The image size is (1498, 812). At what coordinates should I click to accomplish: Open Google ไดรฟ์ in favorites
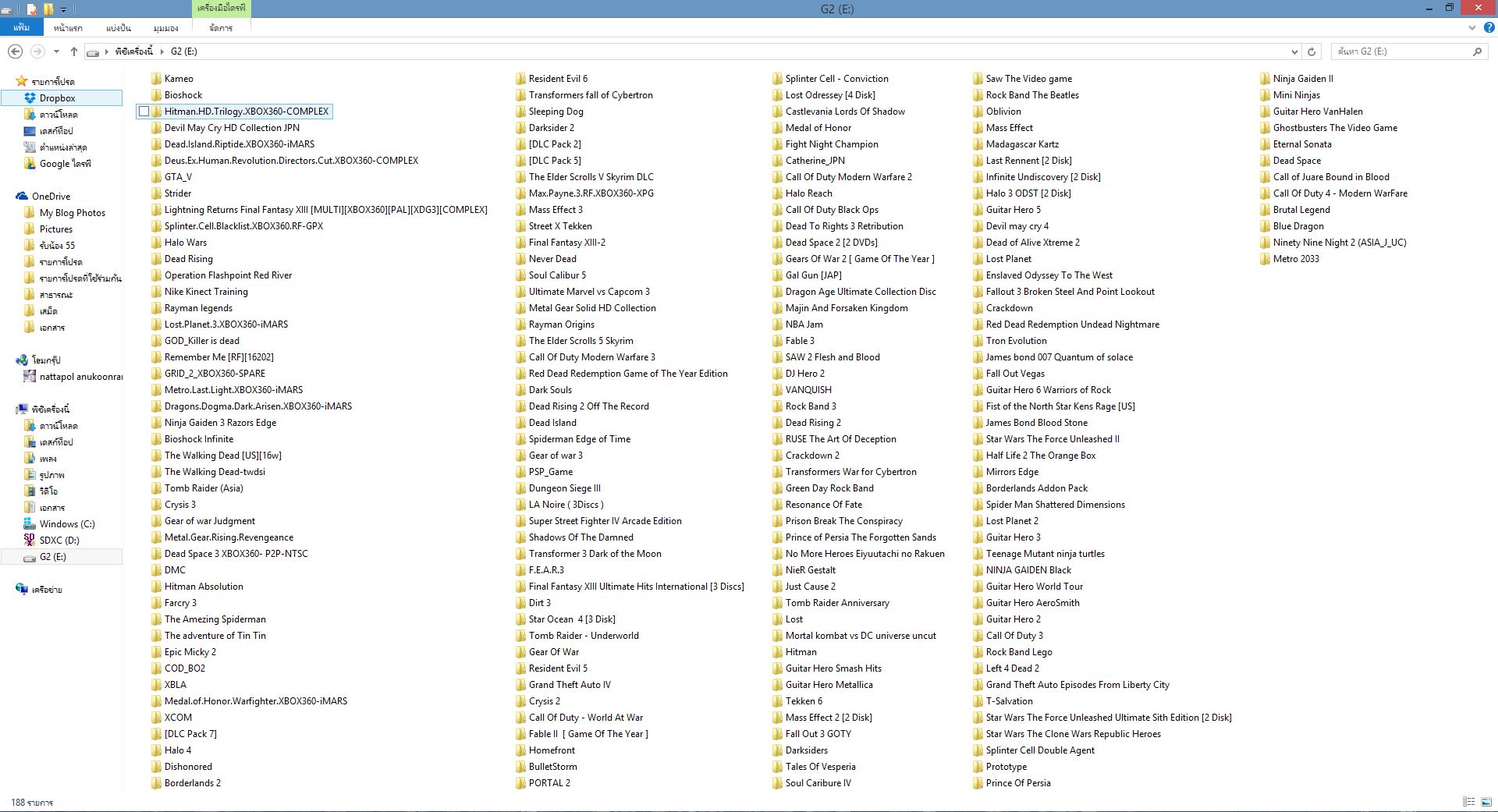coord(65,164)
